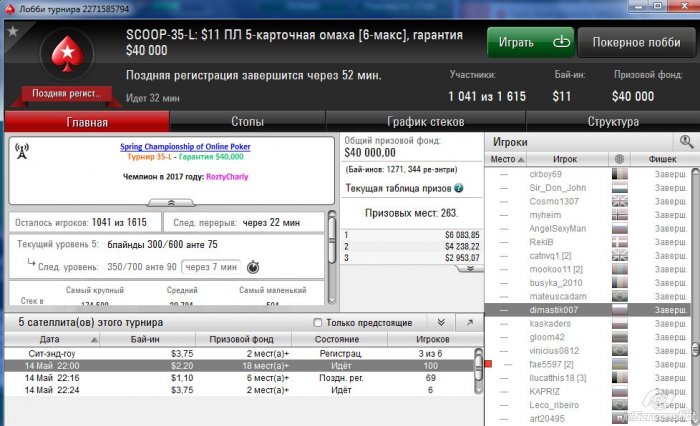Click champion name 'RoztyCharly'
The image size is (700, 426).
tap(227, 176)
